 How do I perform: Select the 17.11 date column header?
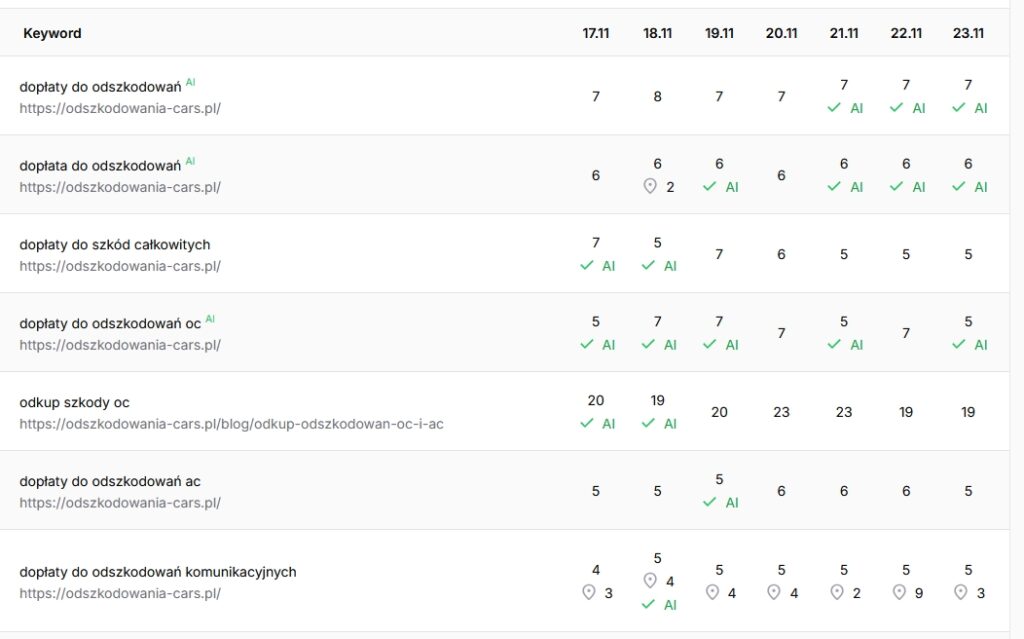(x=596, y=33)
